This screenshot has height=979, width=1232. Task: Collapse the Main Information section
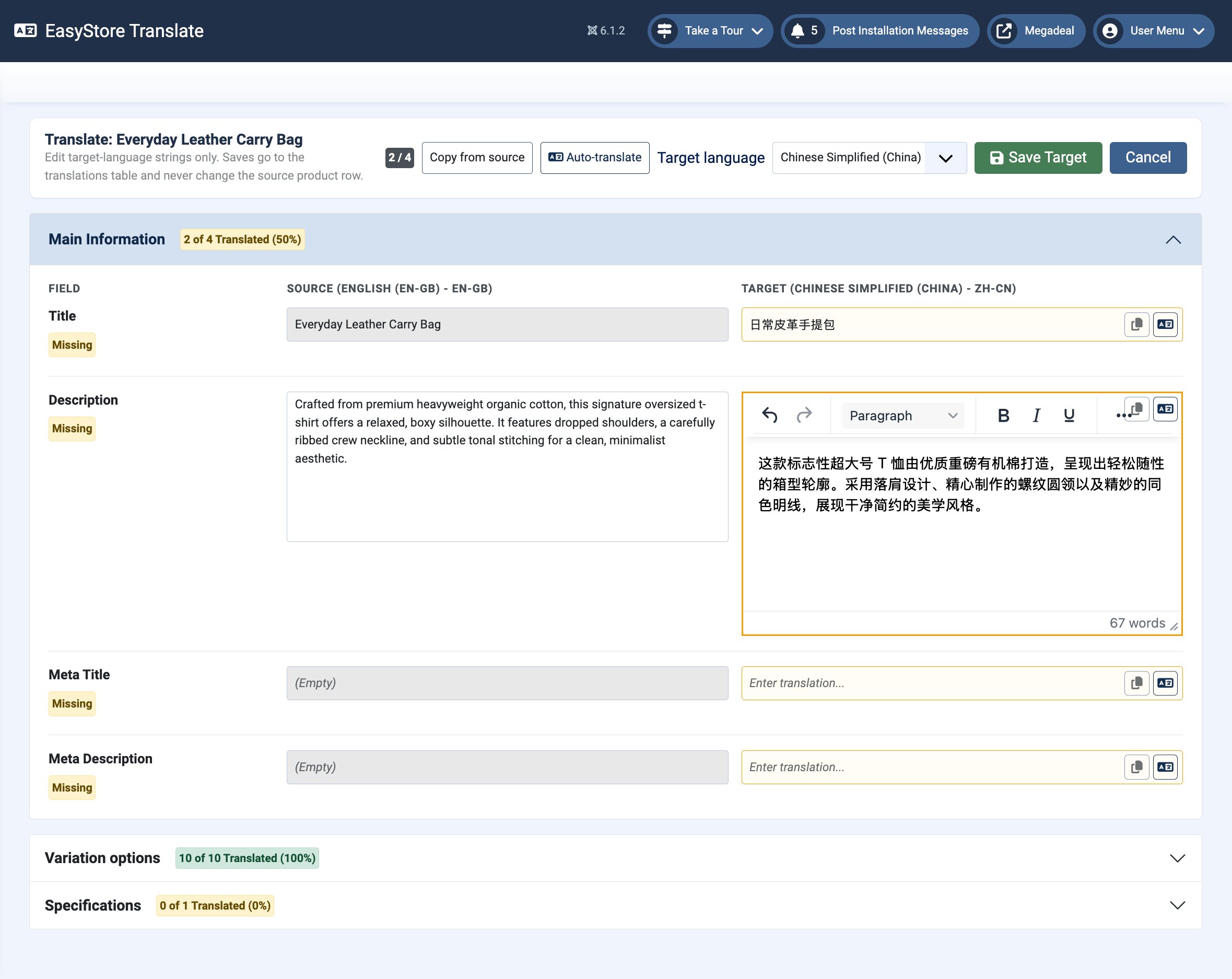tap(1173, 239)
